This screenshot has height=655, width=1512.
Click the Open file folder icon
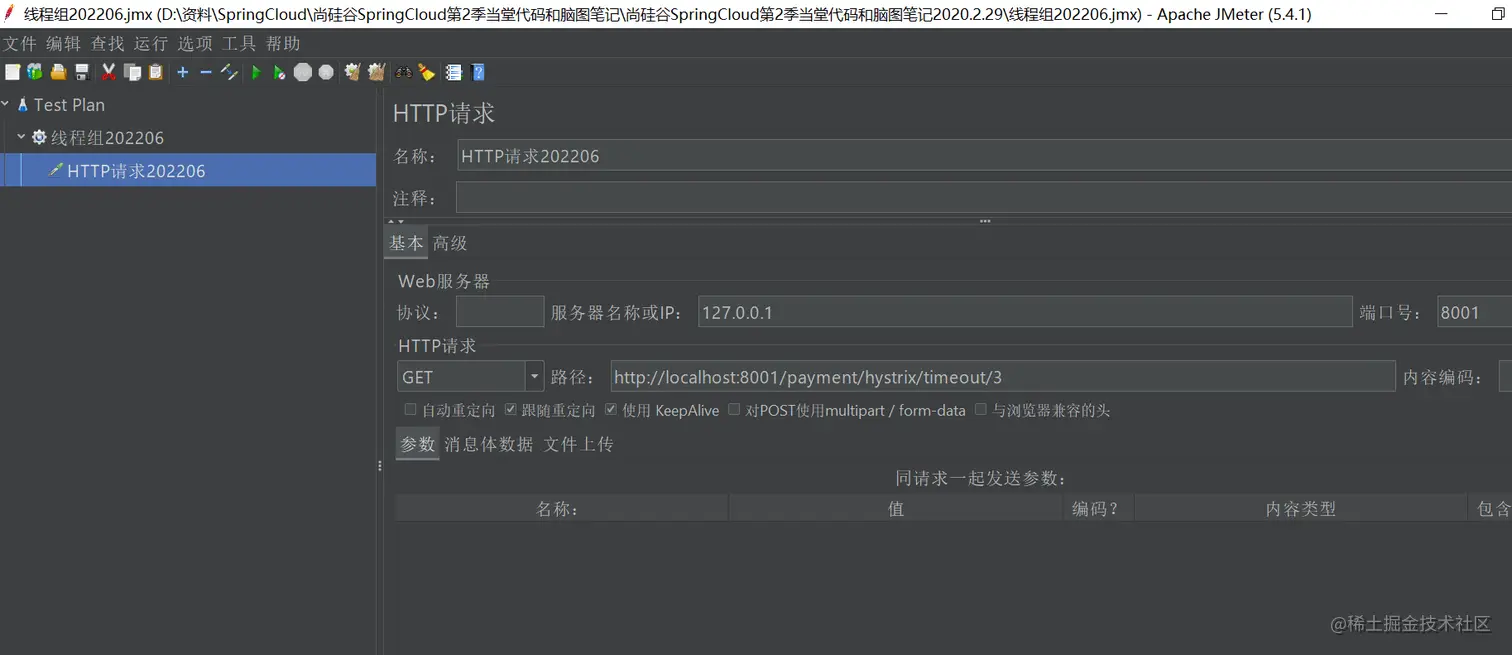click(x=58, y=72)
